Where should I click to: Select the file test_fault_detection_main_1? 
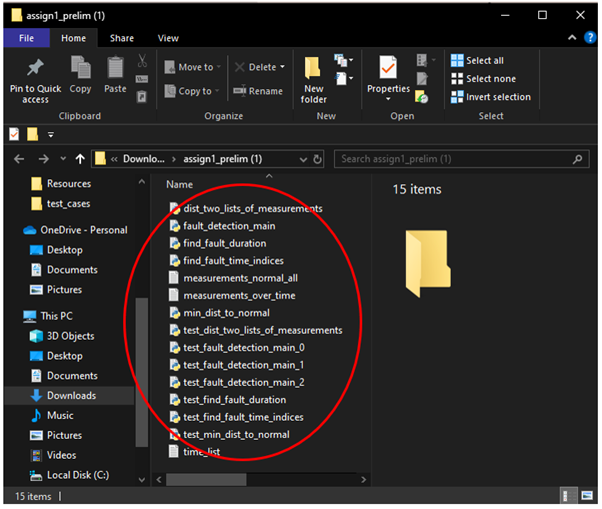236,365
